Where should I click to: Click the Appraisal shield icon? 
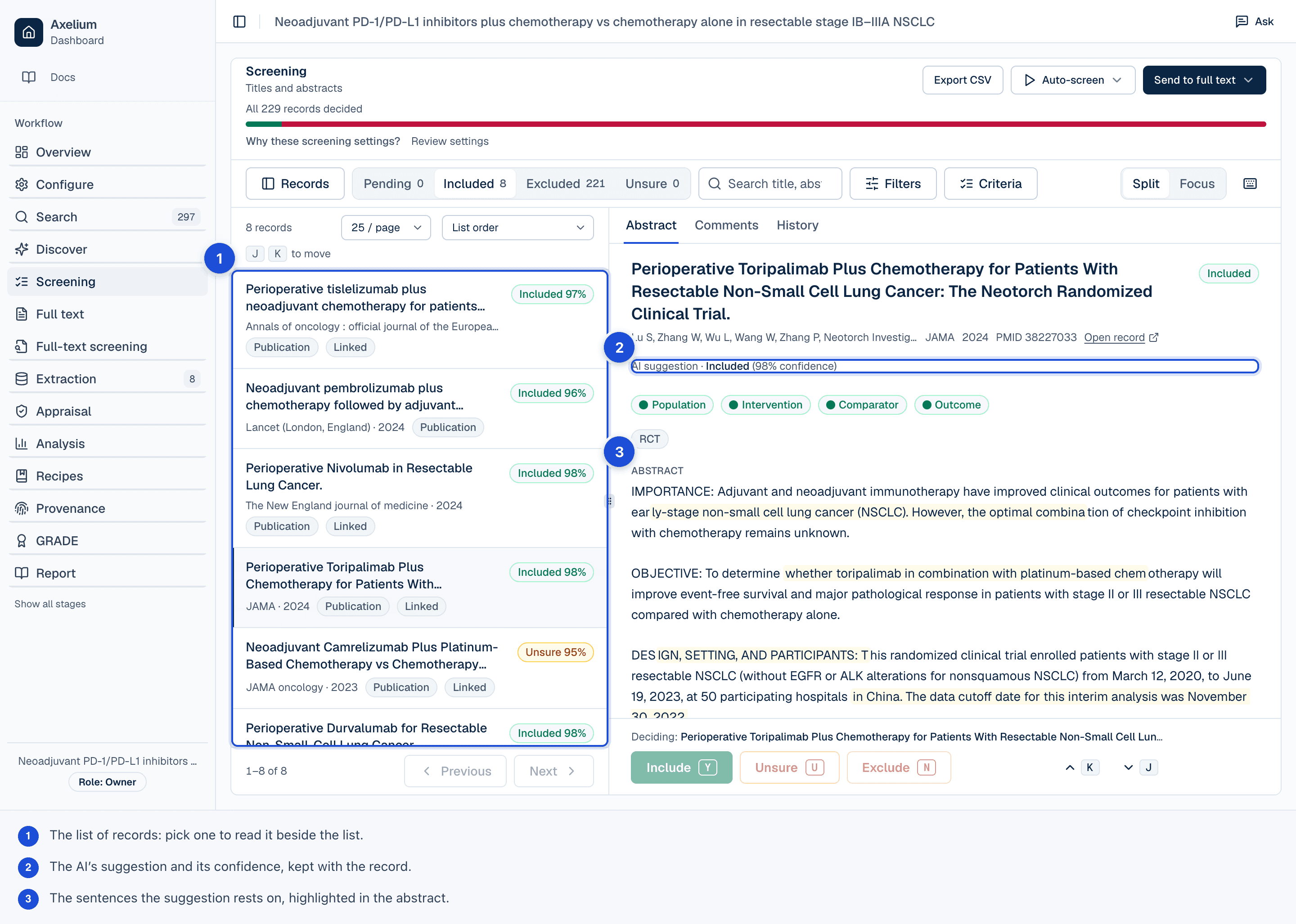[22, 411]
